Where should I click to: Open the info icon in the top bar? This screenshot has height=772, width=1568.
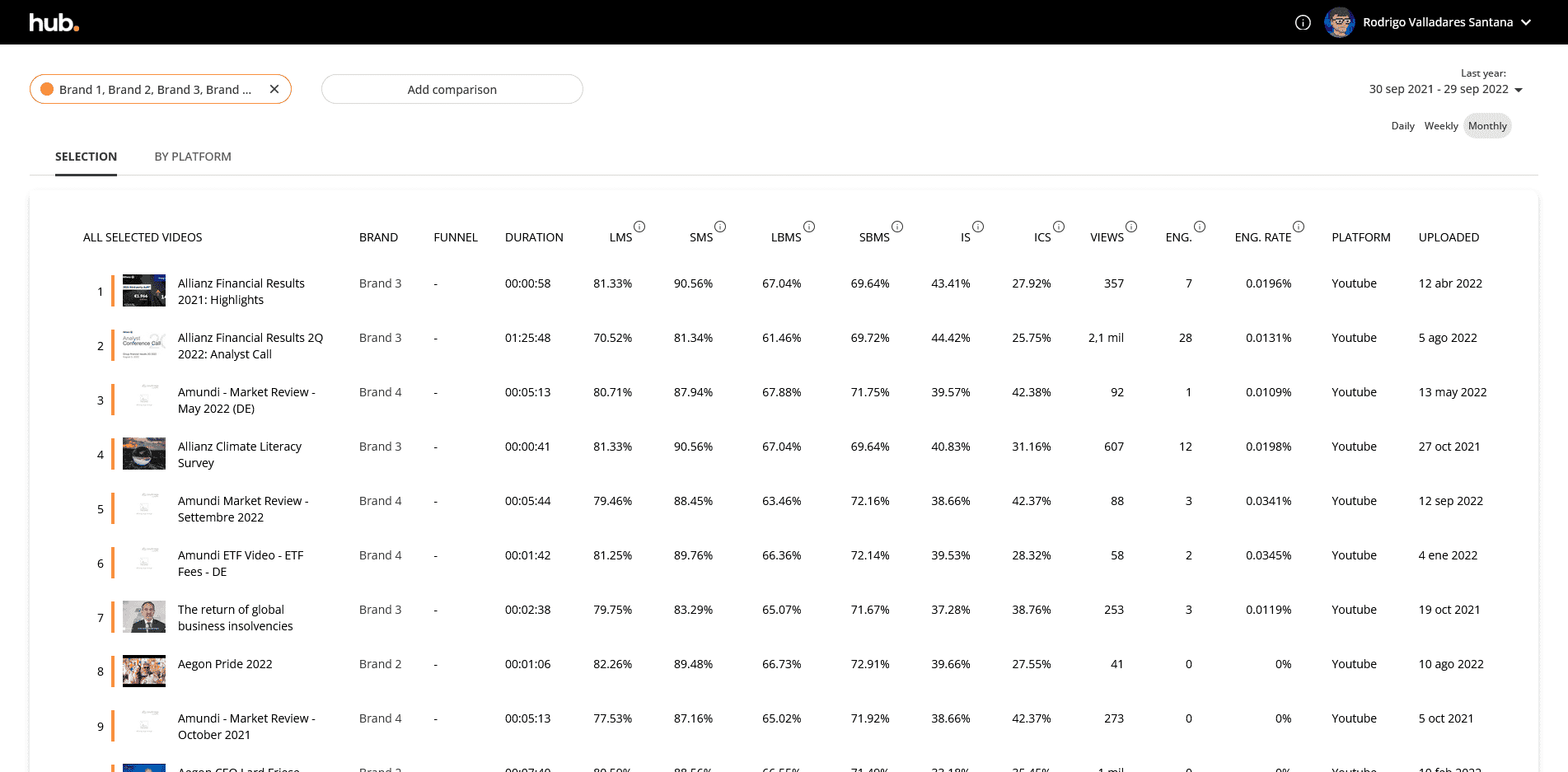[x=1303, y=22]
